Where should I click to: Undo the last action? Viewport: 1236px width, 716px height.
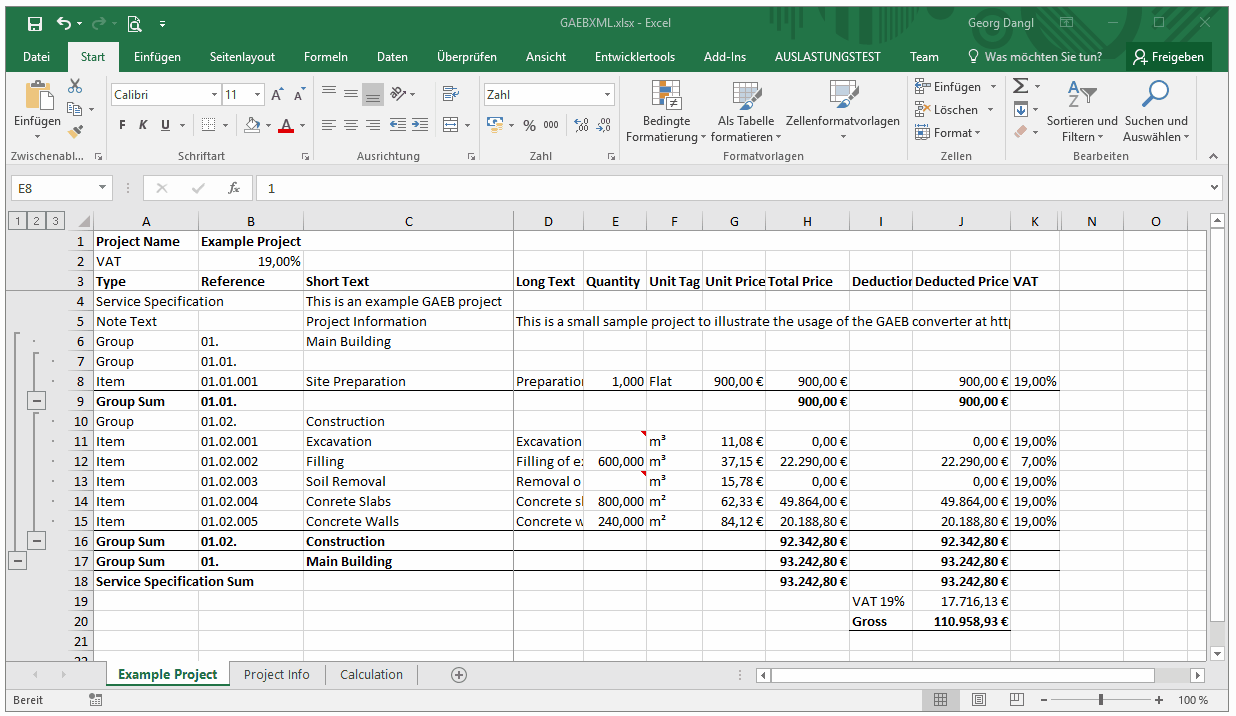click(x=65, y=23)
